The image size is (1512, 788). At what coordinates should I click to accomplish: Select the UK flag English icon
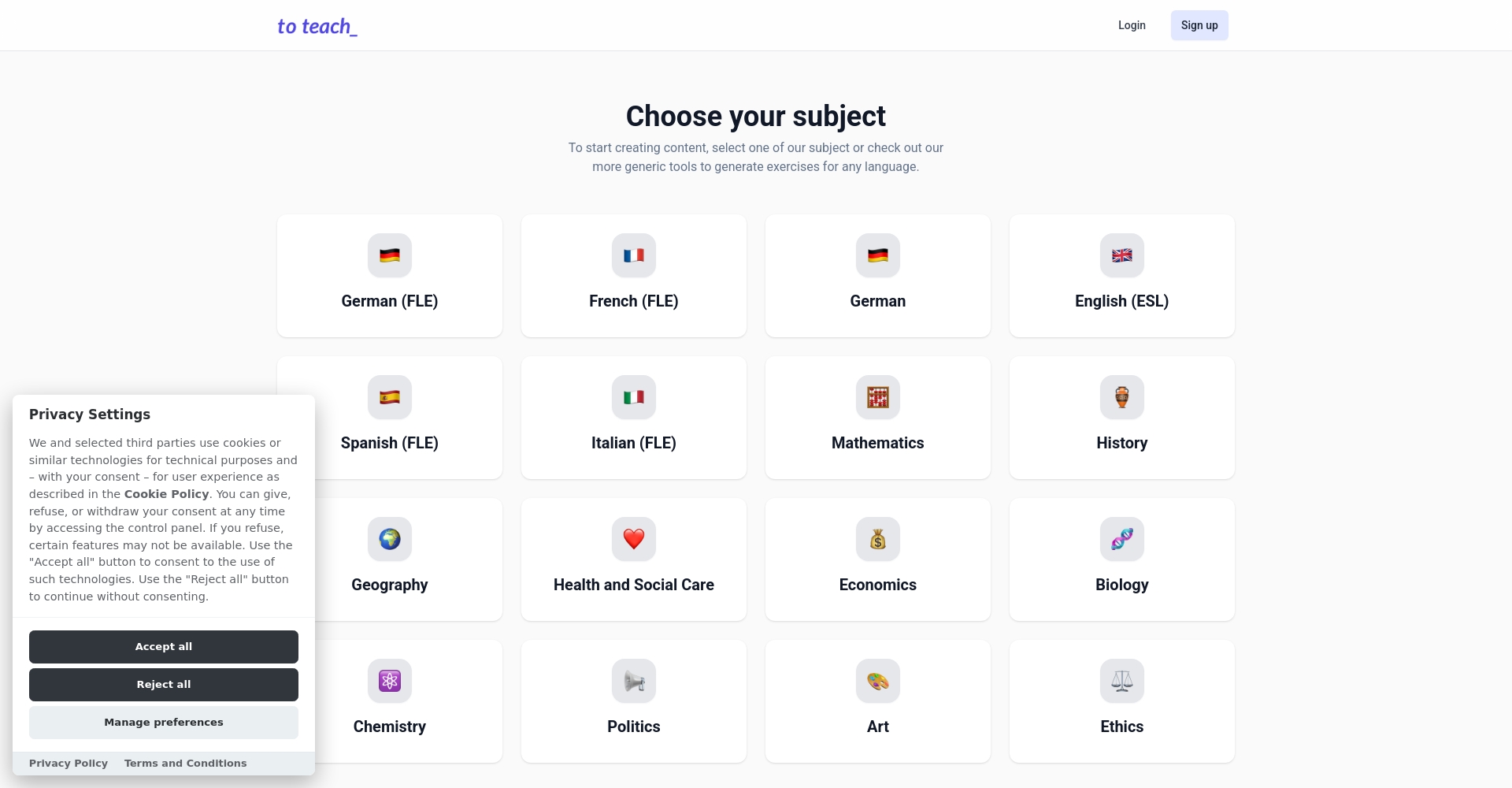[x=1121, y=255]
